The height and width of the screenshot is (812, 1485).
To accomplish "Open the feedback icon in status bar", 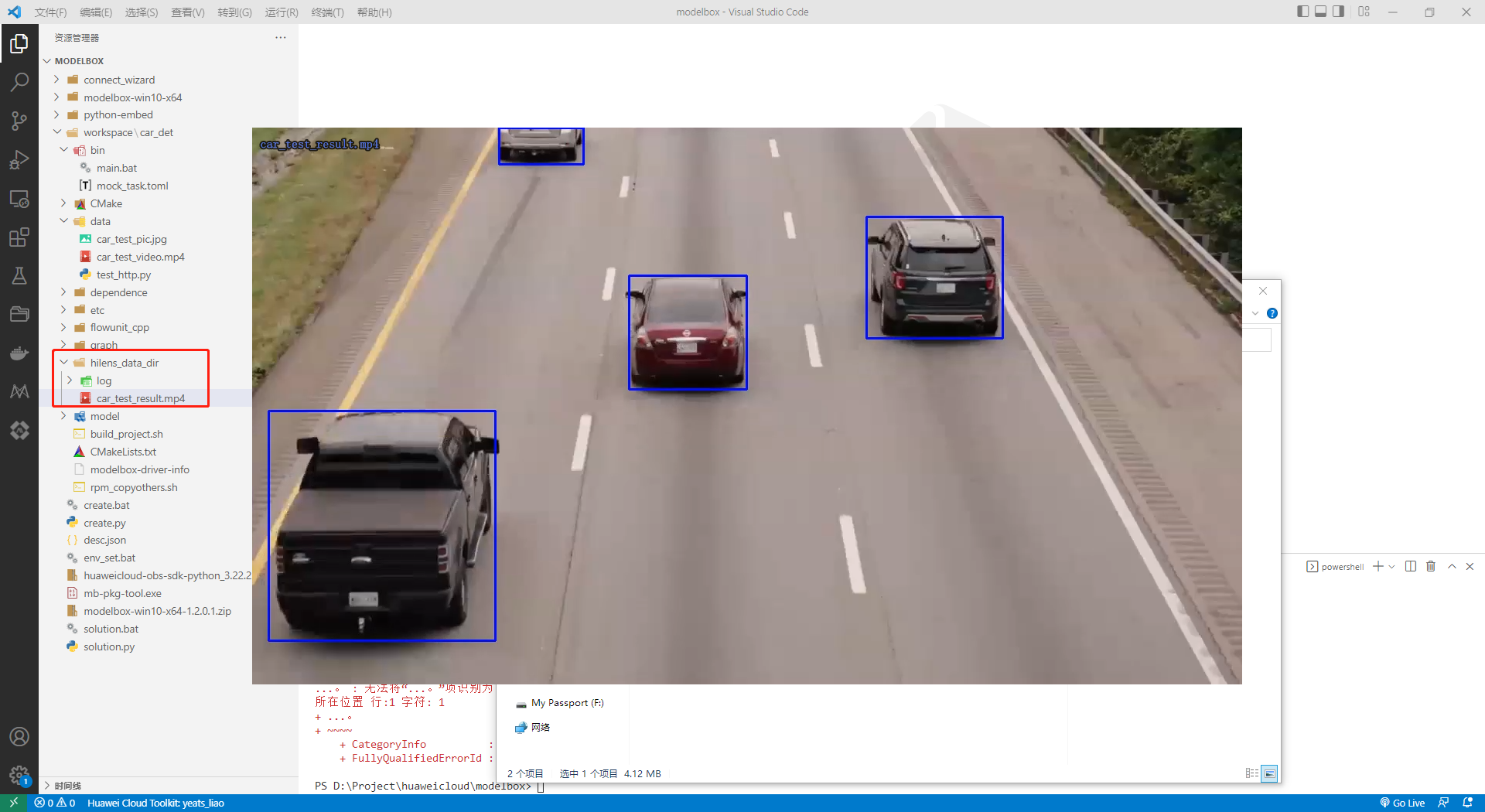I will click(1443, 803).
